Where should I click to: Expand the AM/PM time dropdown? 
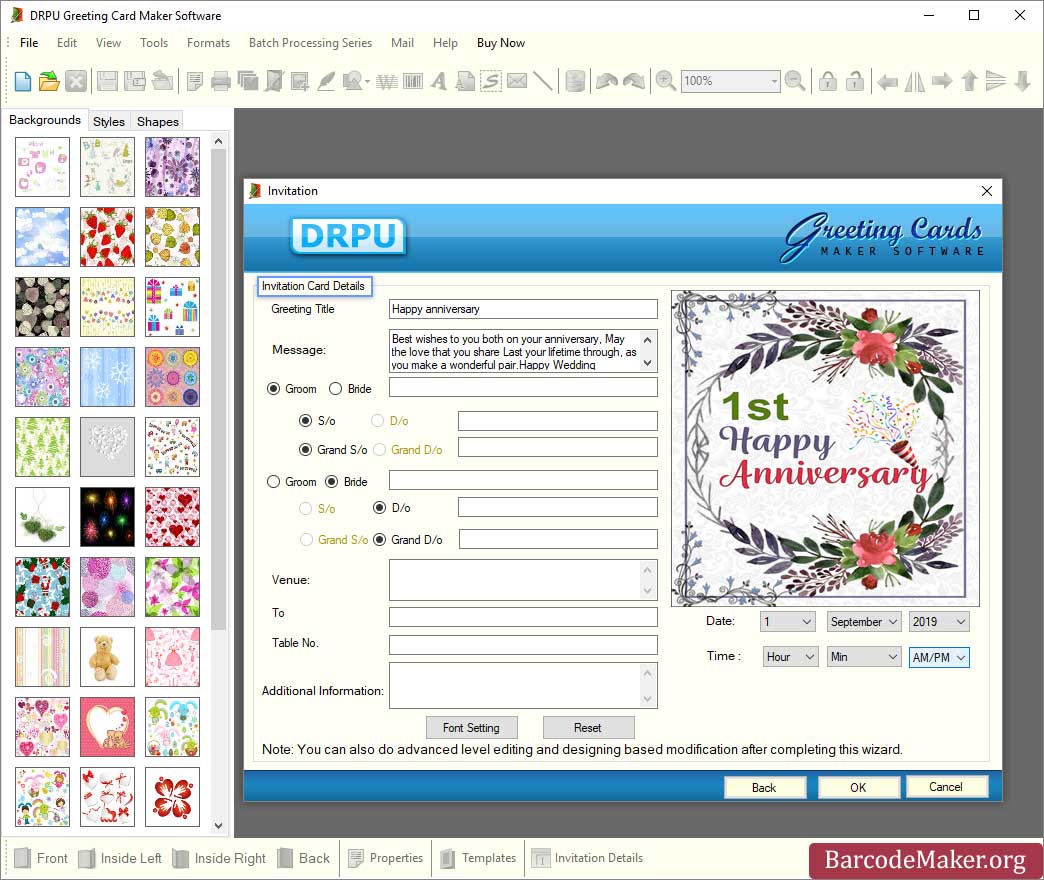click(938, 657)
